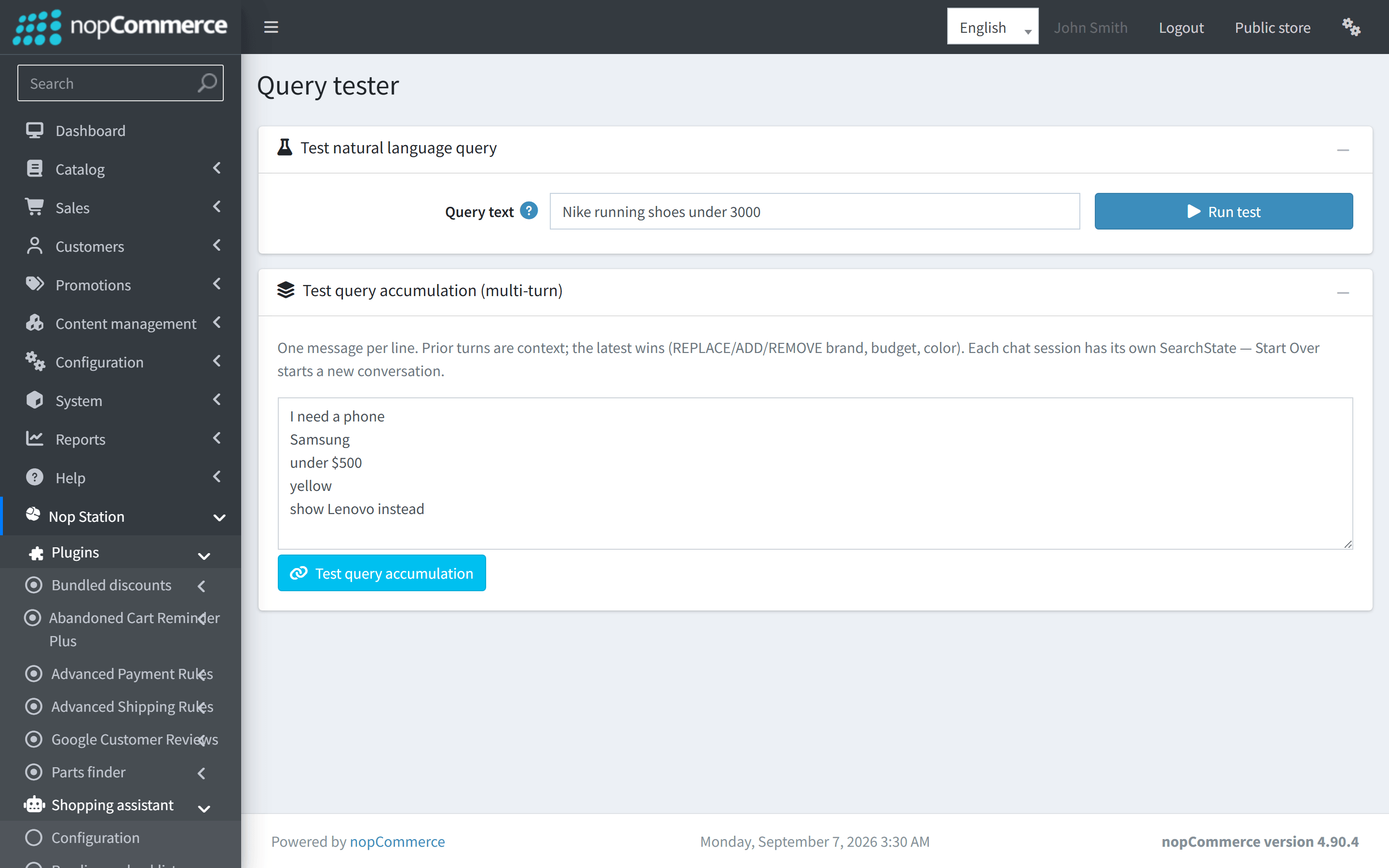Focus the Query text input field
The image size is (1389, 868).
point(815,211)
